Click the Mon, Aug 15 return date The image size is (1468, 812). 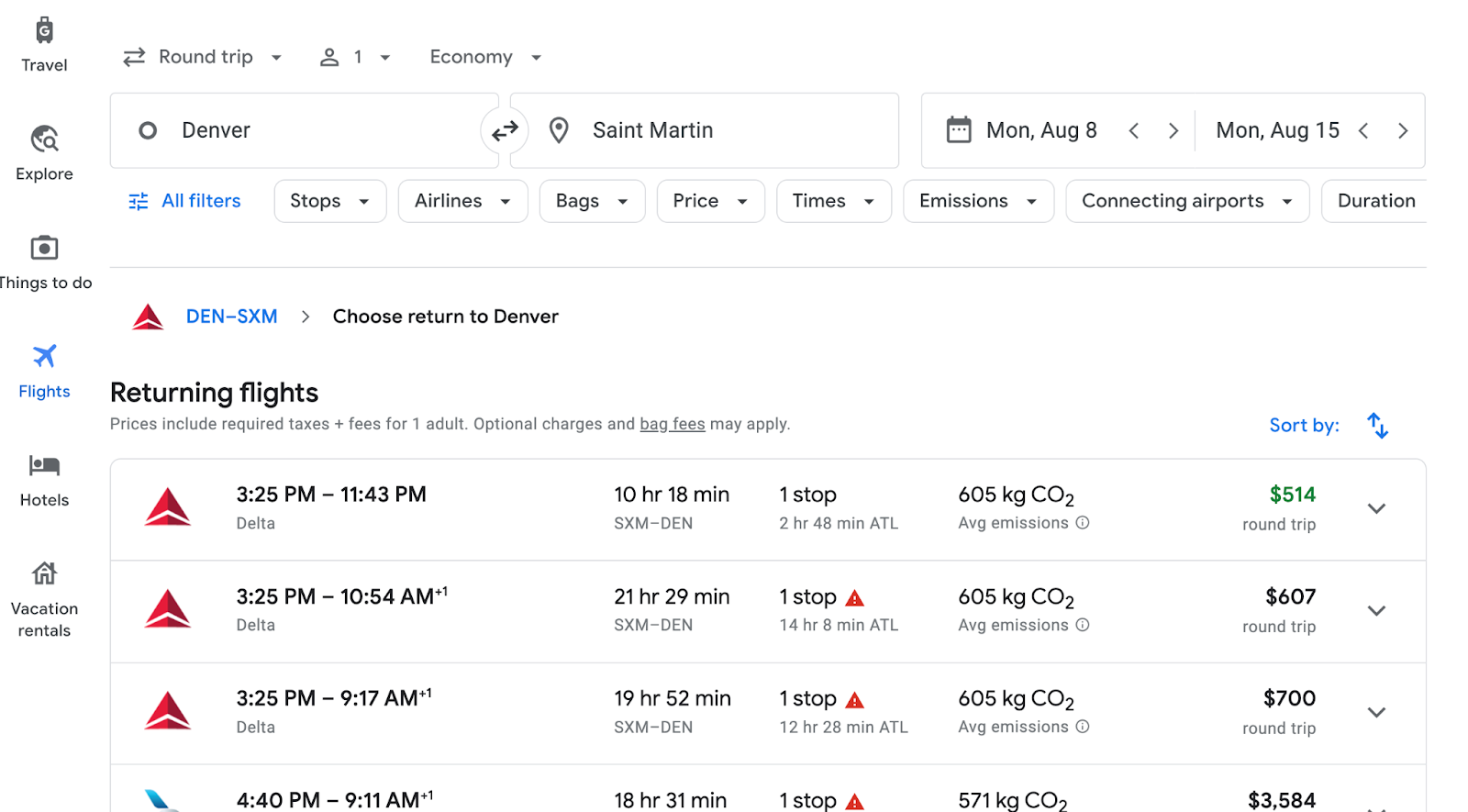tap(1277, 130)
